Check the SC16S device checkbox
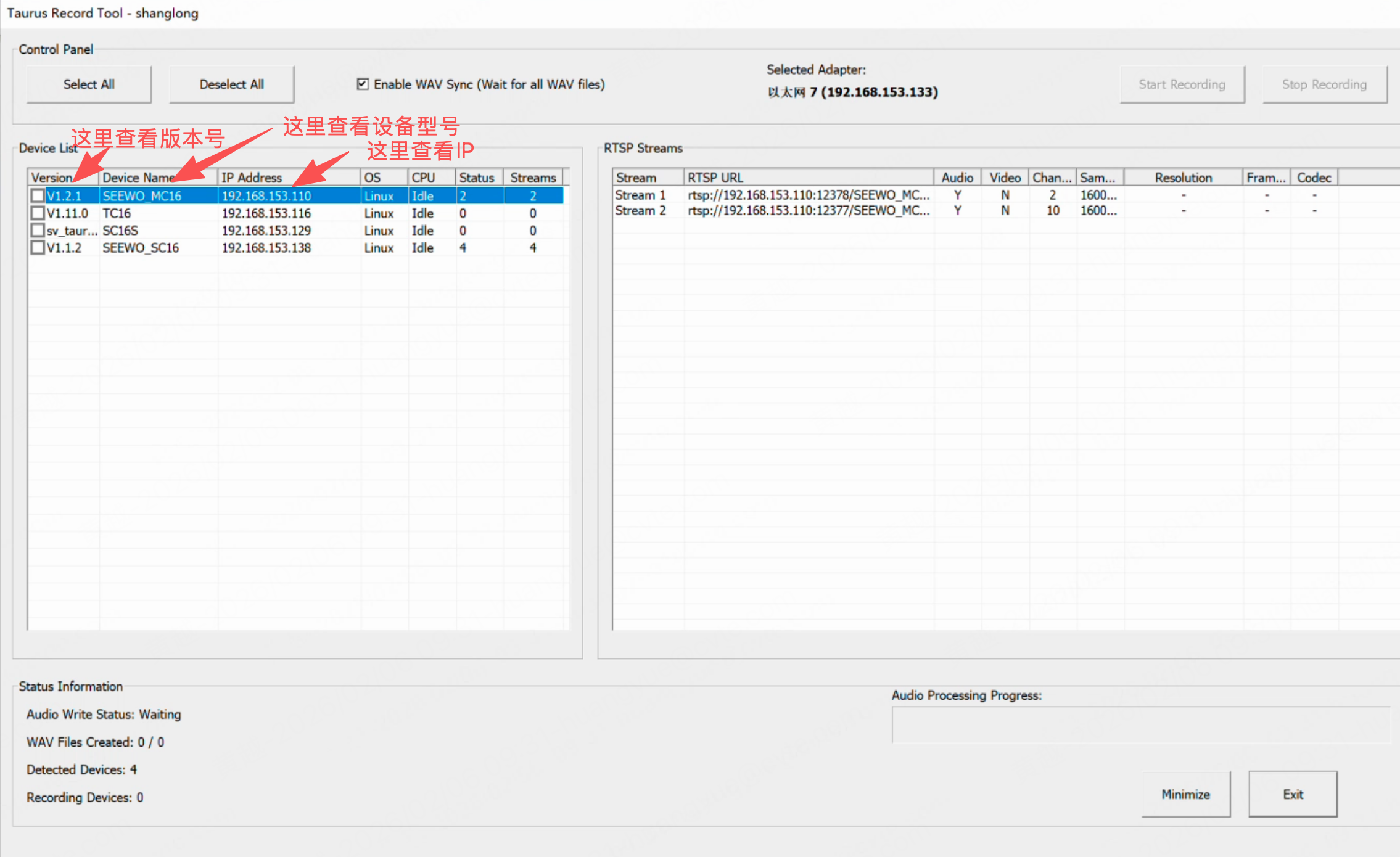The height and width of the screenshot is (857, 1400). point(38,231)
